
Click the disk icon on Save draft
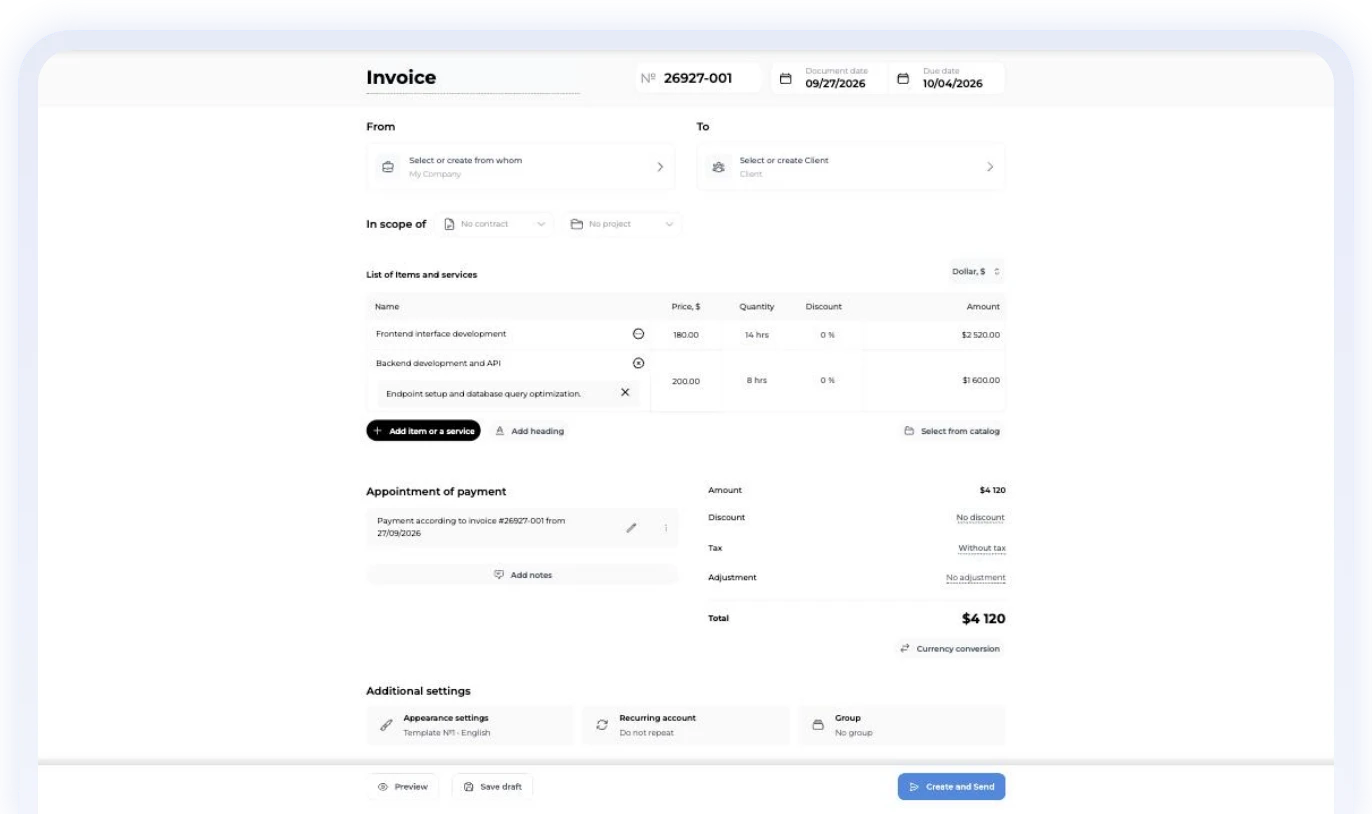468,787
